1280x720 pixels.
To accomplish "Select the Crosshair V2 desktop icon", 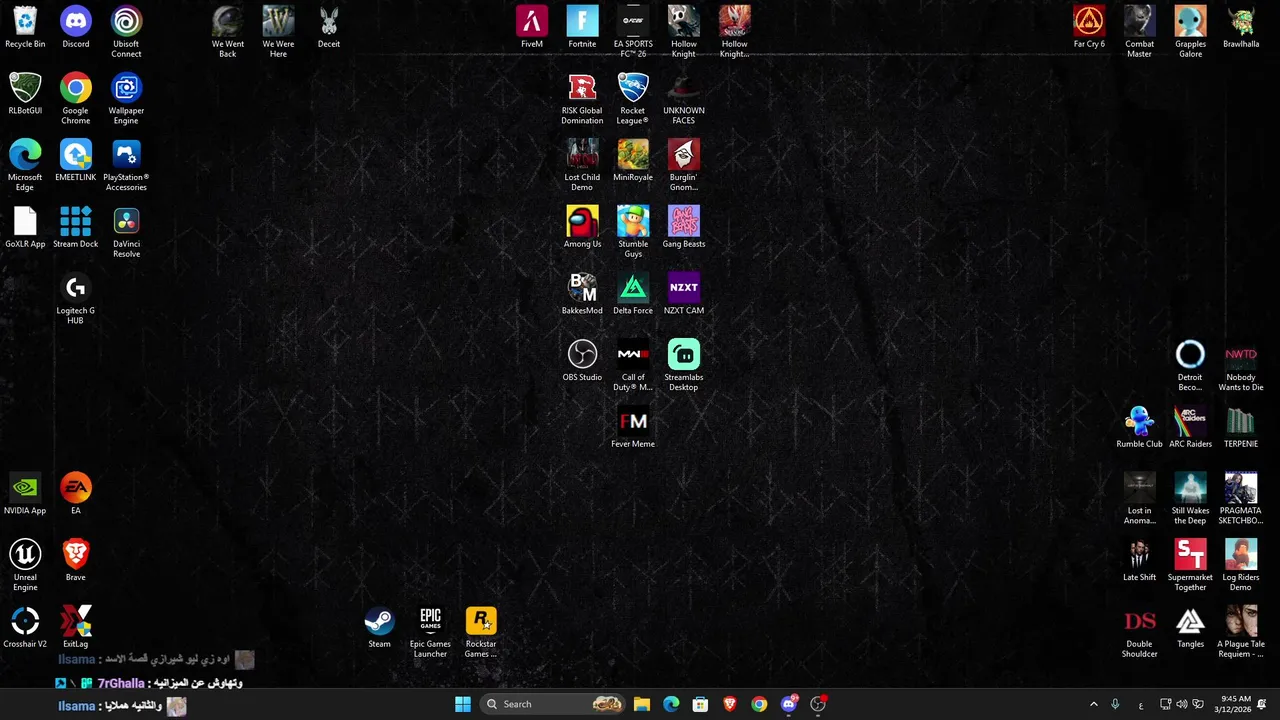I will point(25,628).
